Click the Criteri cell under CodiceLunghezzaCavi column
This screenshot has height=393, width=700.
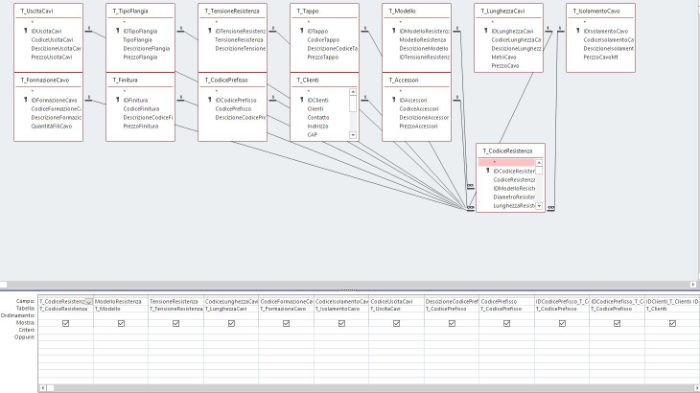[231, 330]
